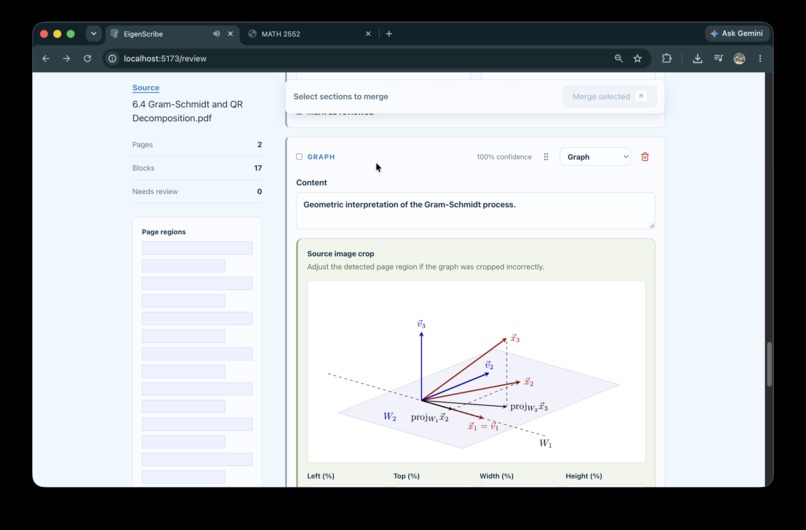Open the zoom magnifier icon in address bar
The image size is (806, 530).
(x=618, y=59)
